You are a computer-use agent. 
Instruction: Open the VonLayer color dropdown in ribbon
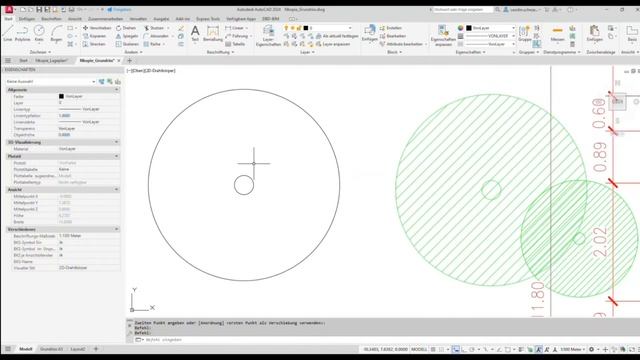click(x=490, y=28)
